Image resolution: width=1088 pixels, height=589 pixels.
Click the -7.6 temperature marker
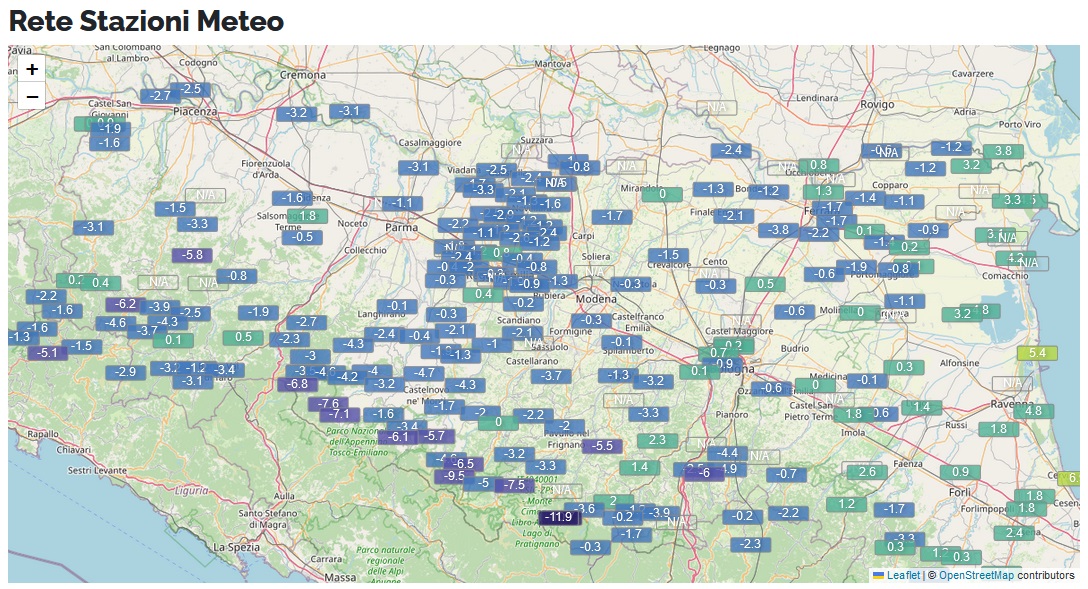pyautogui.click(x=328, y=404)
